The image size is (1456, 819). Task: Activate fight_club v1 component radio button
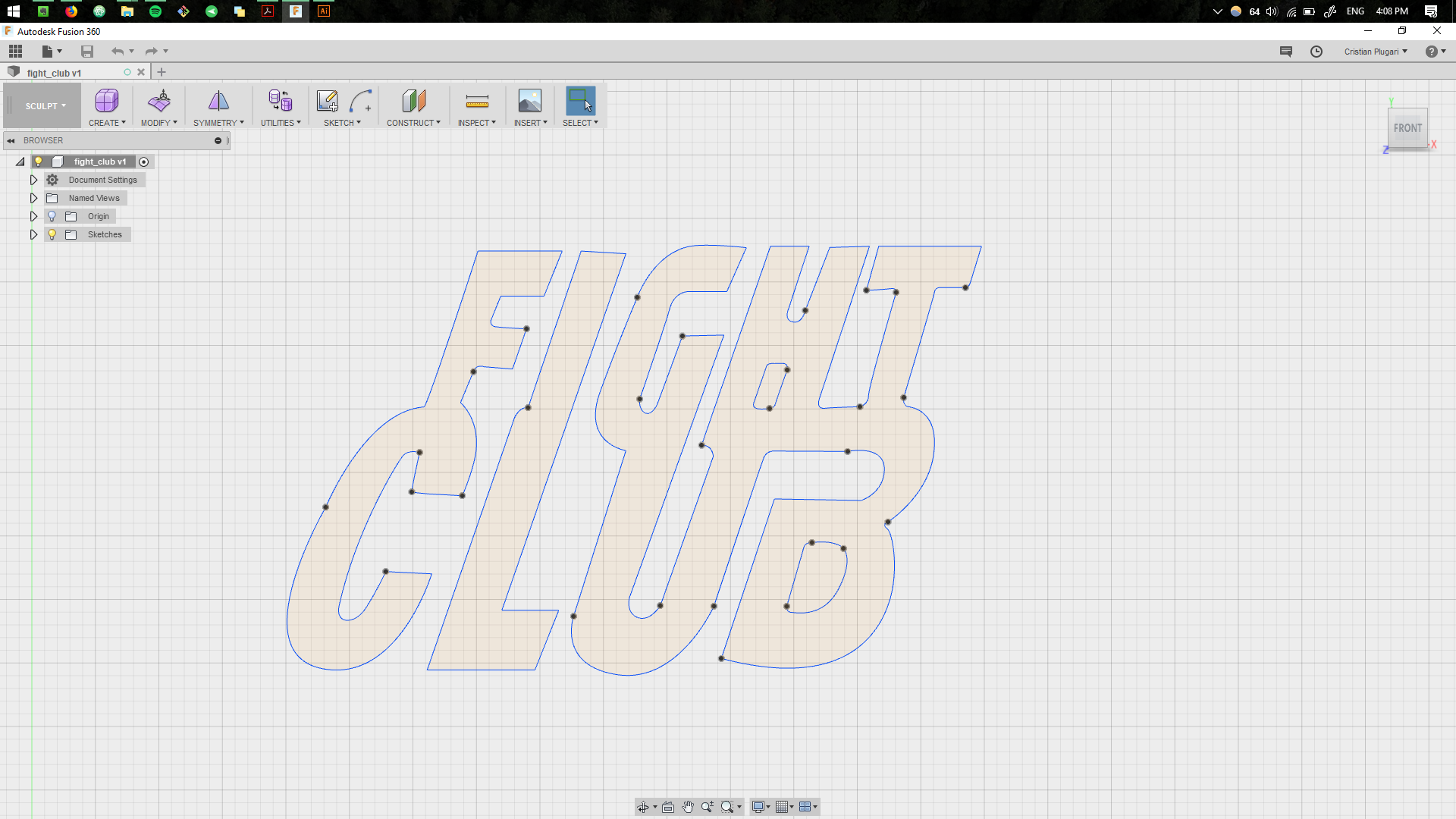144,162
